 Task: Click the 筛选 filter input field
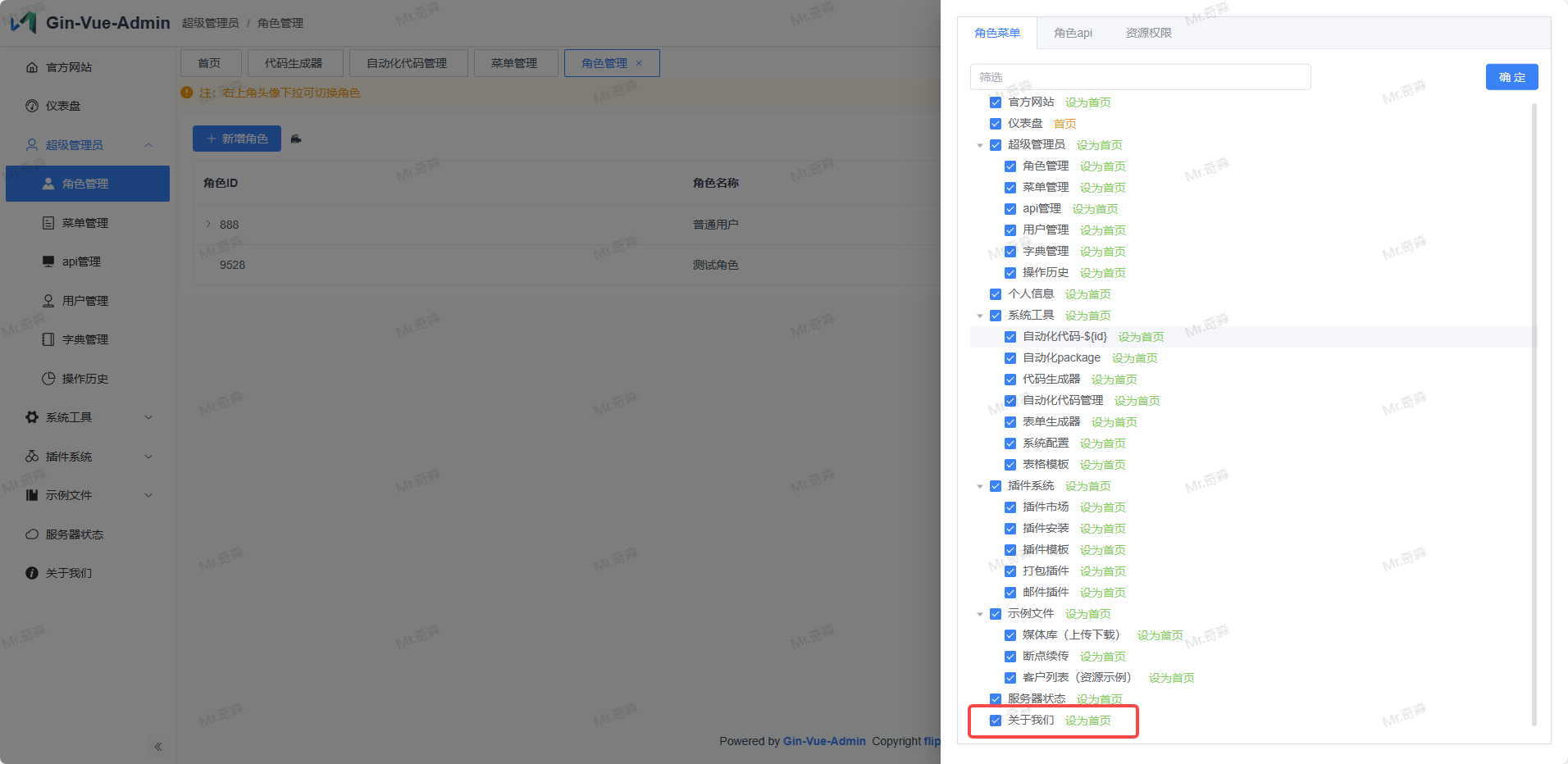click(1140, 77)
